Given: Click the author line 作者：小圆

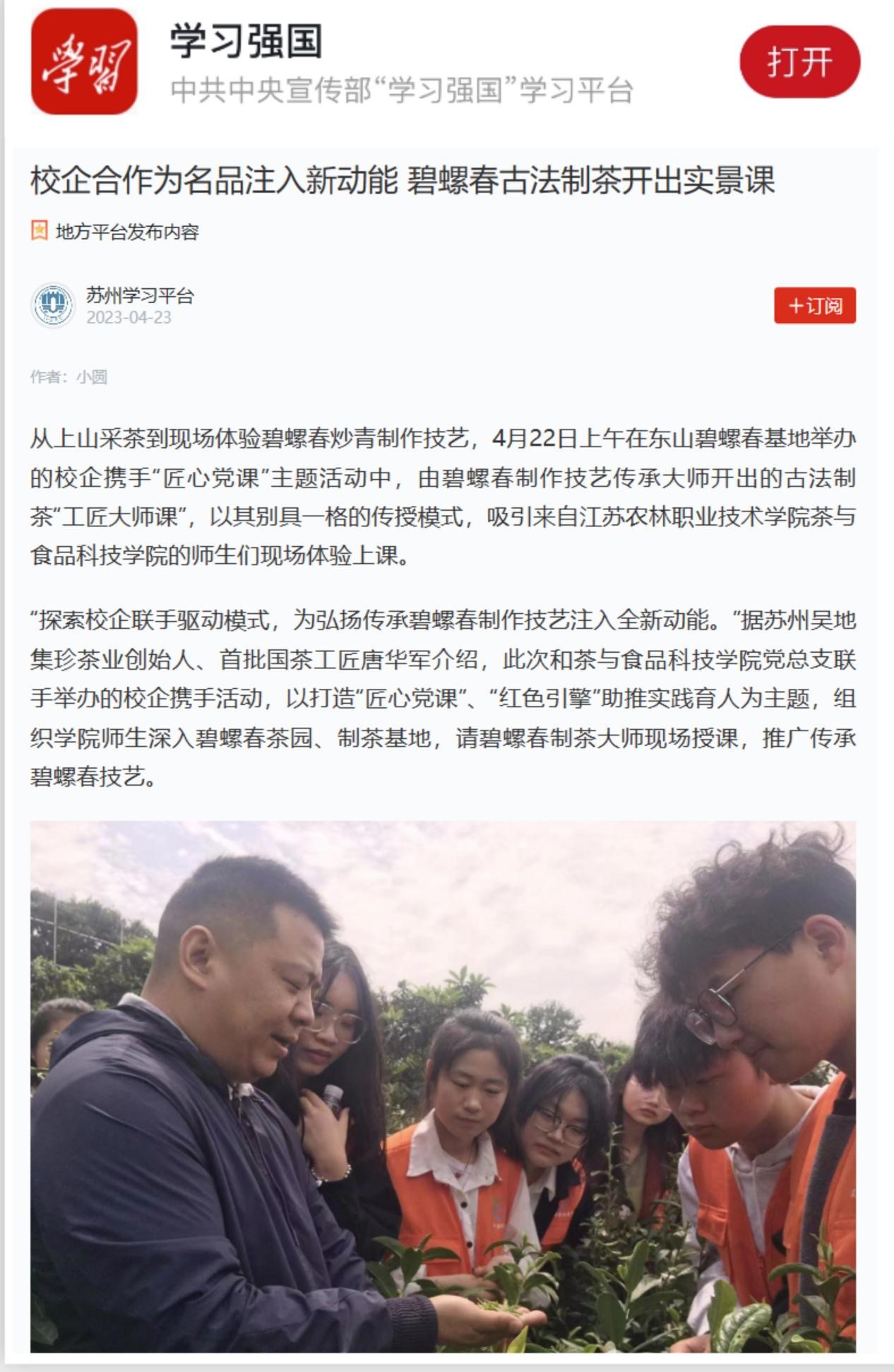Looking at the screenshot, I should coord(68,377).
